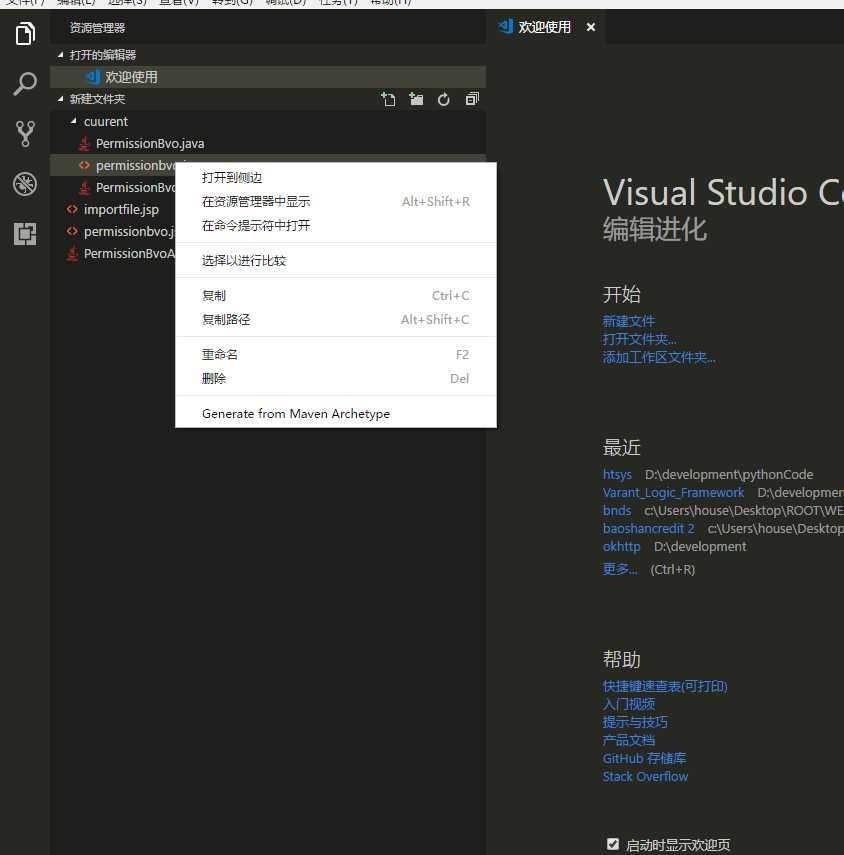Open the Search view in activity bar

[x=25, y=83]
